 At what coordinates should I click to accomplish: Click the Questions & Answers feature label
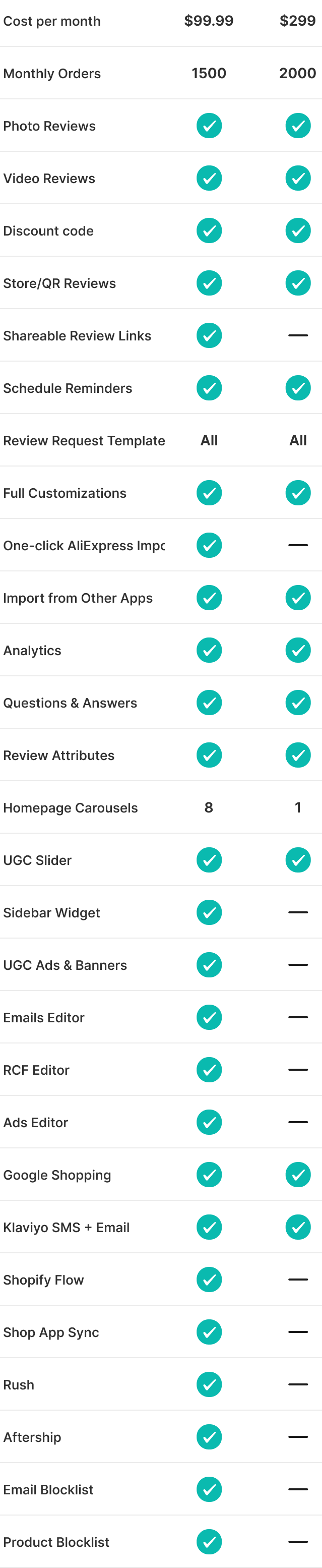pyautogui.click(x=70, y=703)
